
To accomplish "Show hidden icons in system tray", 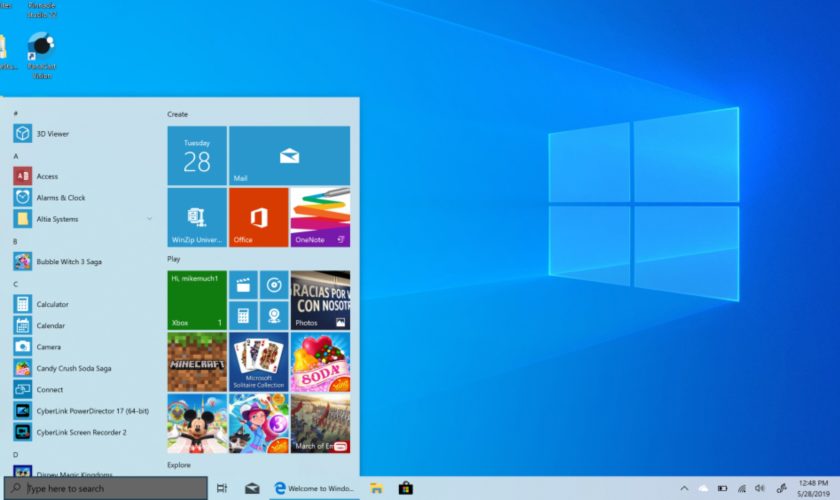I will (x=684, y=489).
